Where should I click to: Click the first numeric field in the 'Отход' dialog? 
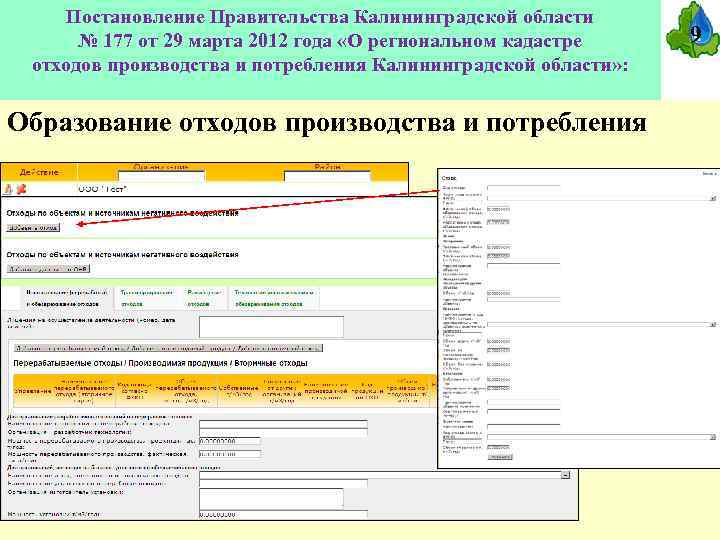tap(499, 209)
